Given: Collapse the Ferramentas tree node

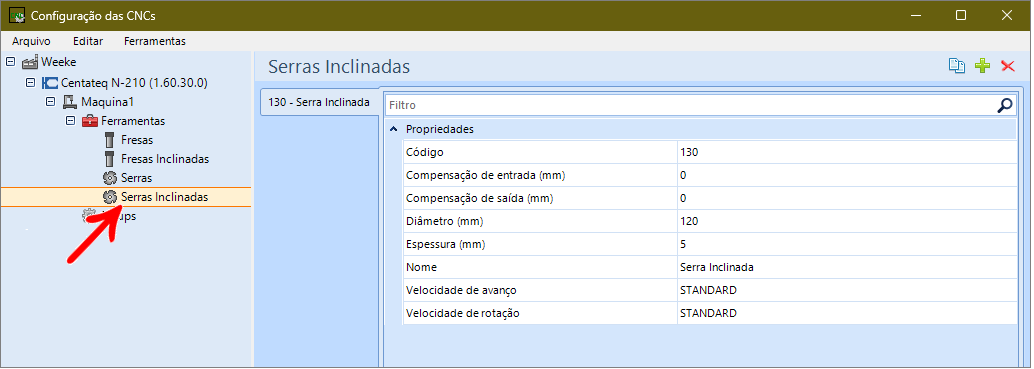Looking at the screenshot, I should click(x=70, y=121).
